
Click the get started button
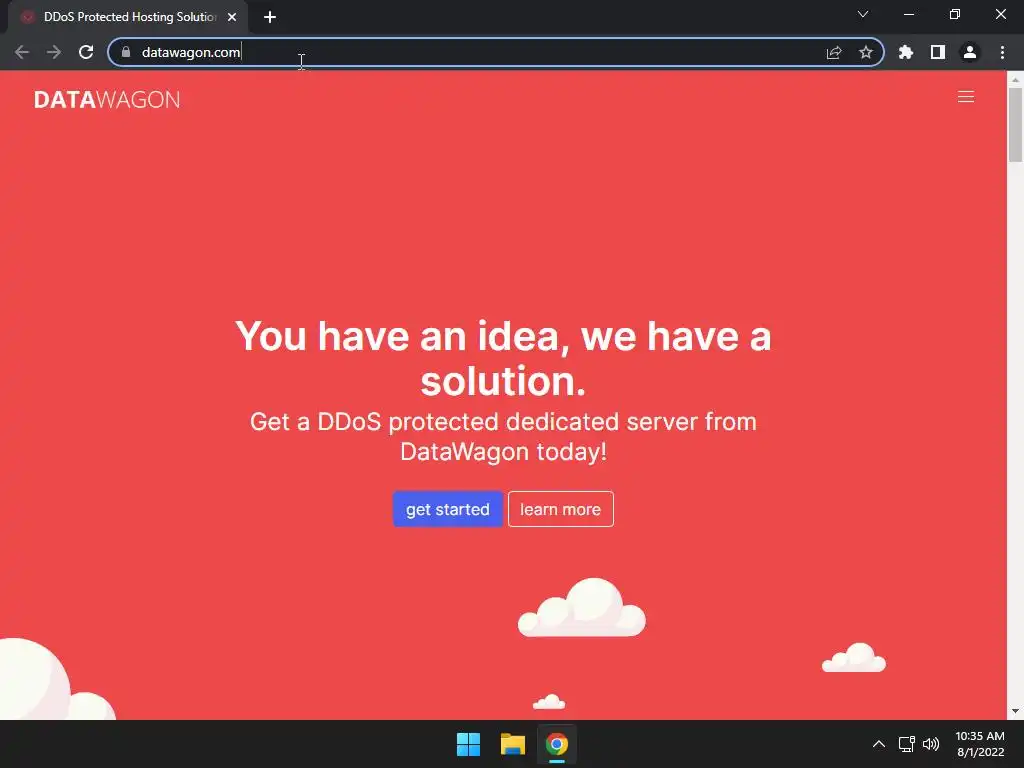tap(447, 509)
